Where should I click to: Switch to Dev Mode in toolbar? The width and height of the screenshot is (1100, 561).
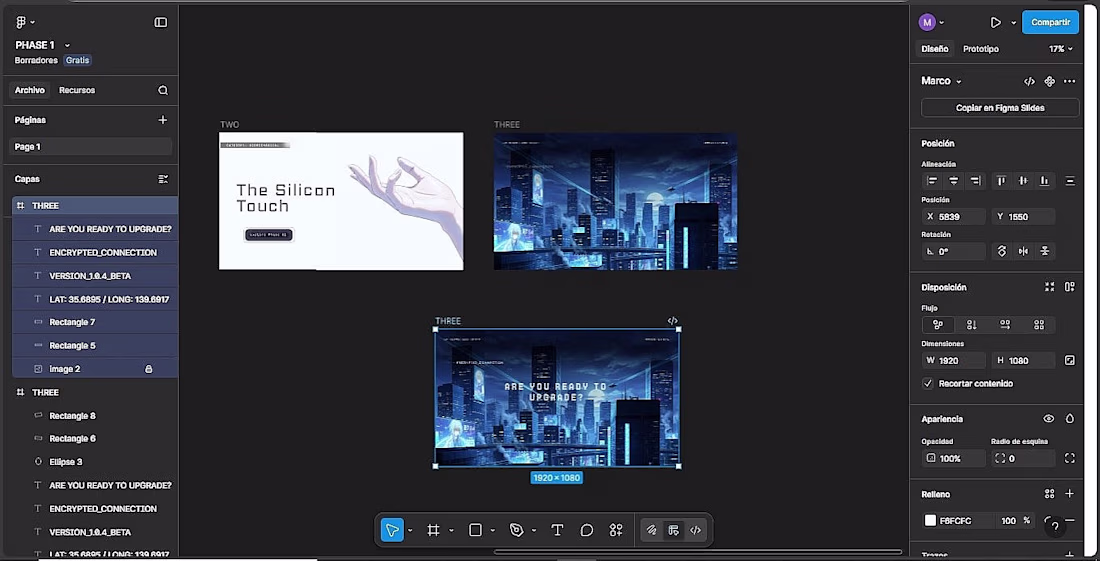(x=695, y=530)
